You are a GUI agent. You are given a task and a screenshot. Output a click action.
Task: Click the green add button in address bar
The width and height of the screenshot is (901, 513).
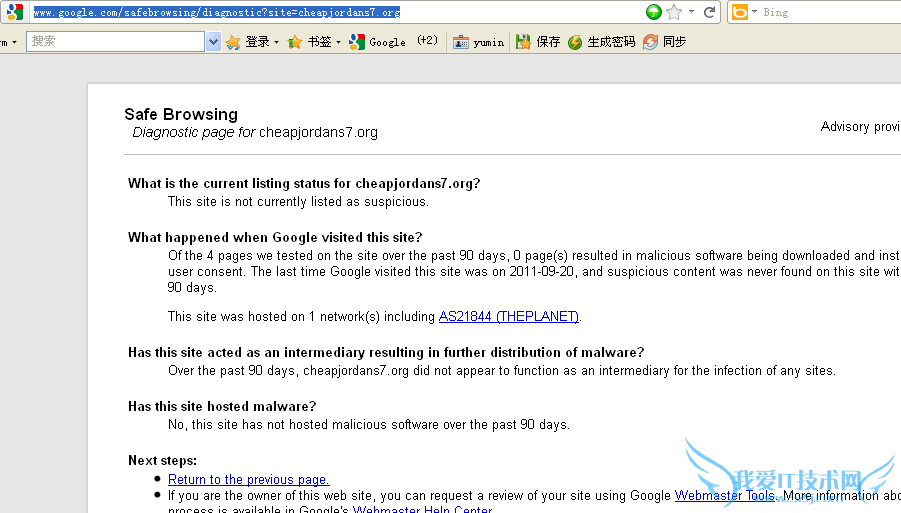pyautogui.click(x=653, y=12)
